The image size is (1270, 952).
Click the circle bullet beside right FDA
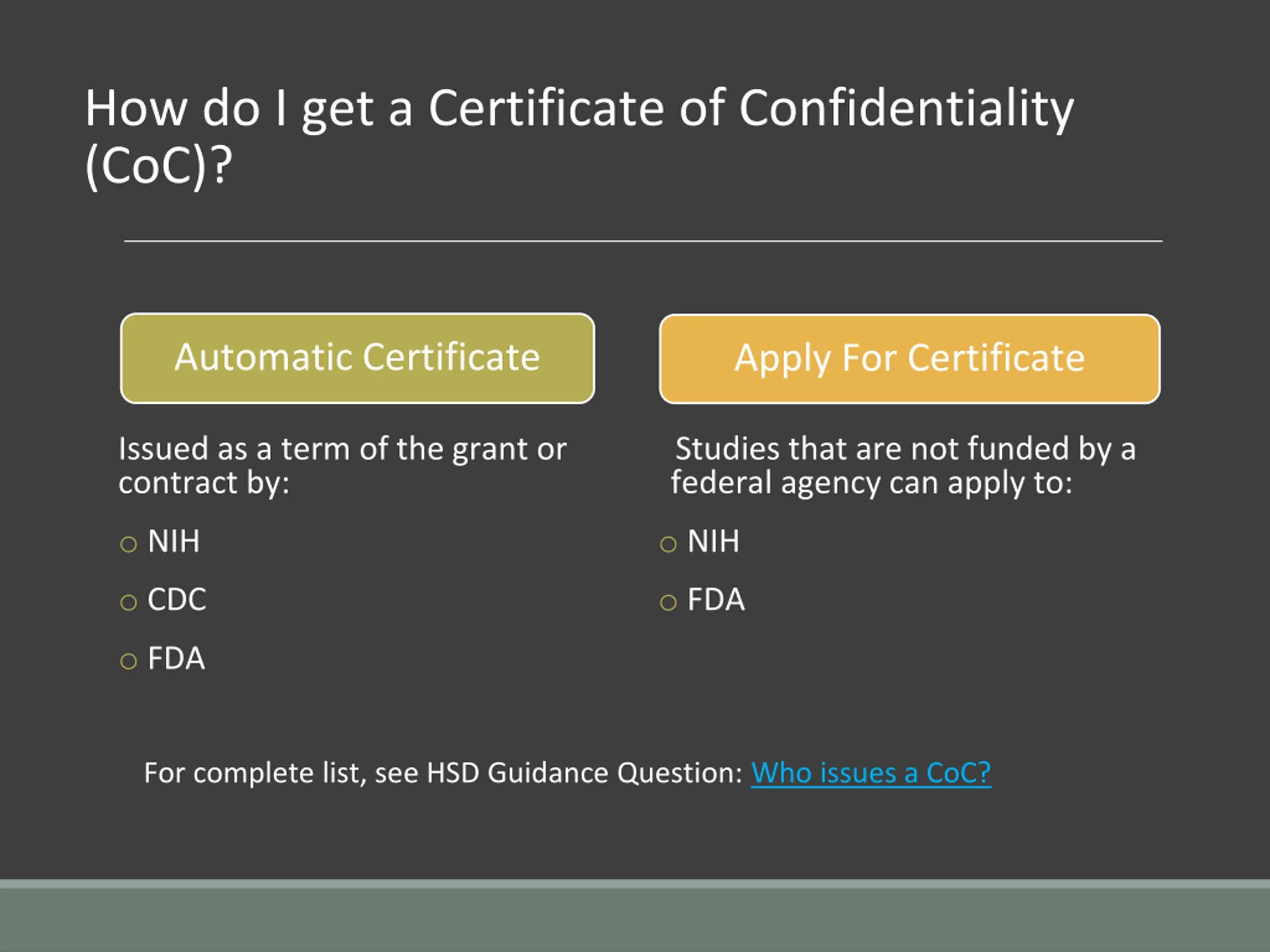pyautogui.click(x=668, y=602)
